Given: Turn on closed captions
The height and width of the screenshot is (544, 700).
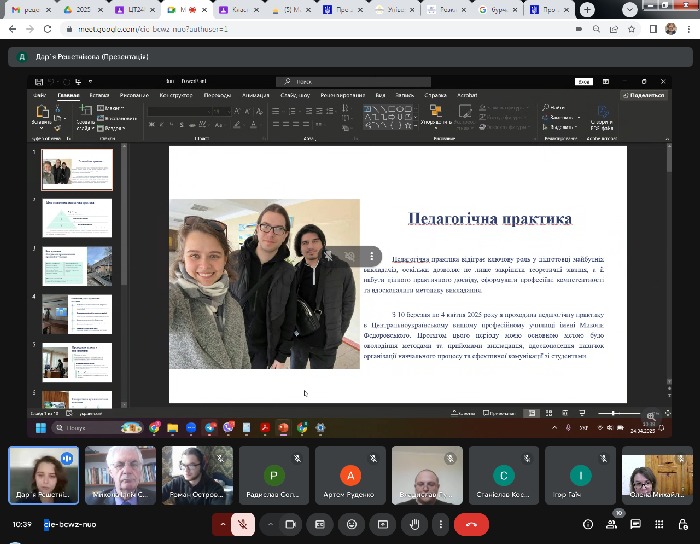Looking at the screenshot, I should point(320,523).
